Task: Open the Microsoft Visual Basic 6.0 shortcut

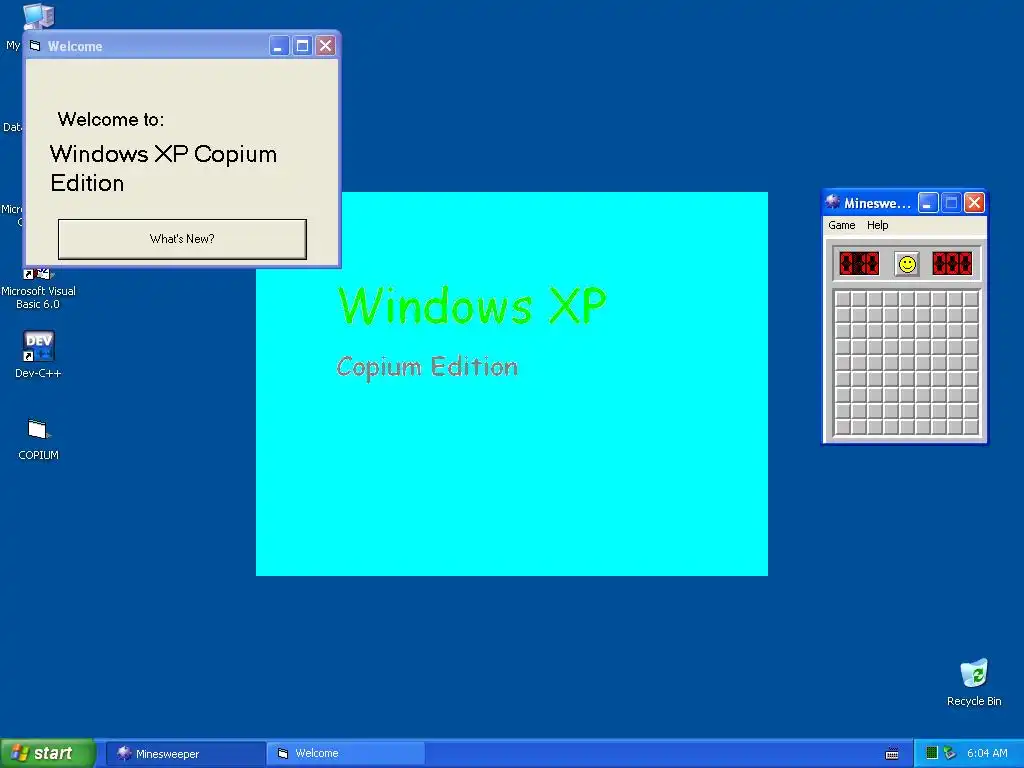Action: pos(38,289)
